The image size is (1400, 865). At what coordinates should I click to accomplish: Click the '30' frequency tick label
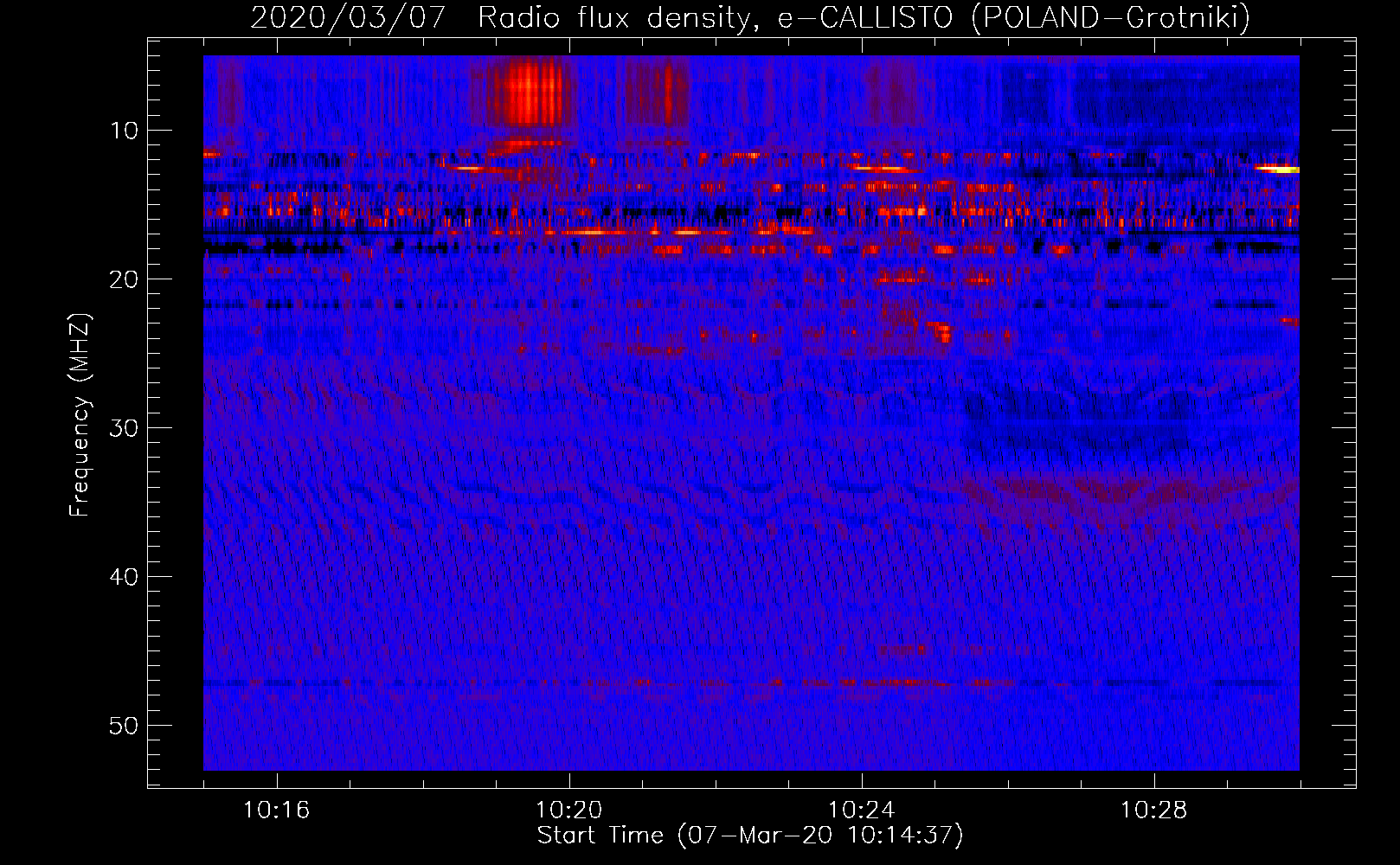pyautogui.click(x=125, y=428)
